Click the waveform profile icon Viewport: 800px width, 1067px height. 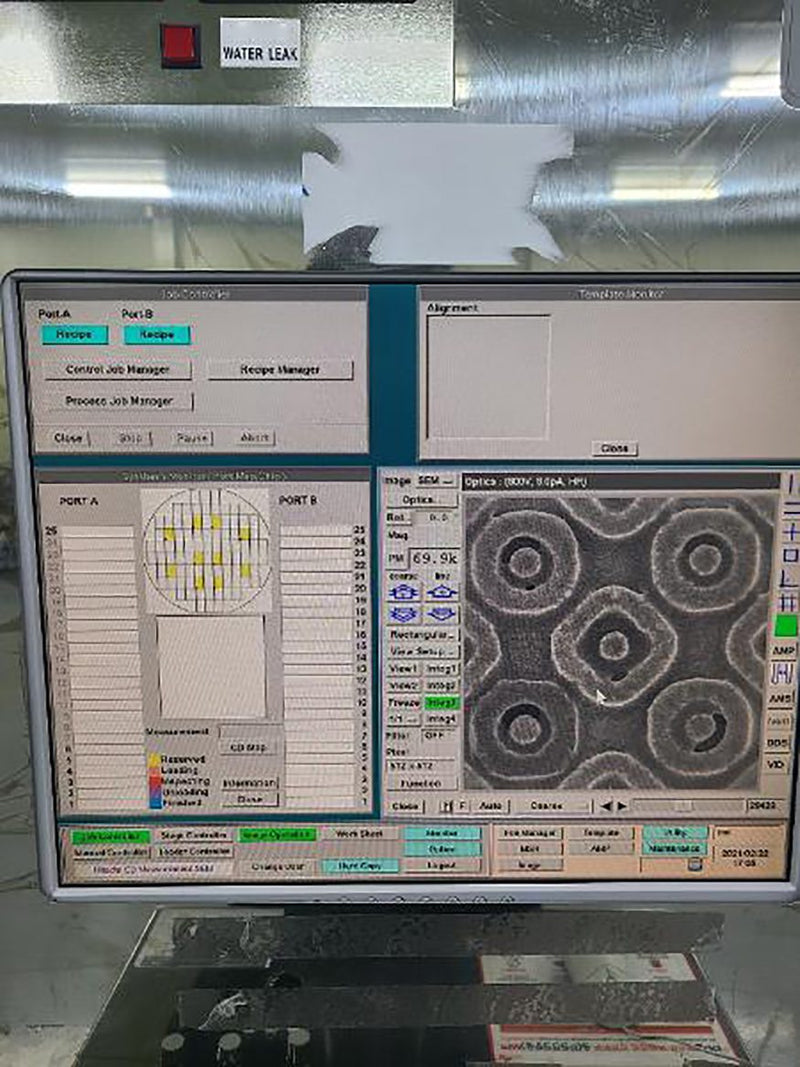coord(782,674)
